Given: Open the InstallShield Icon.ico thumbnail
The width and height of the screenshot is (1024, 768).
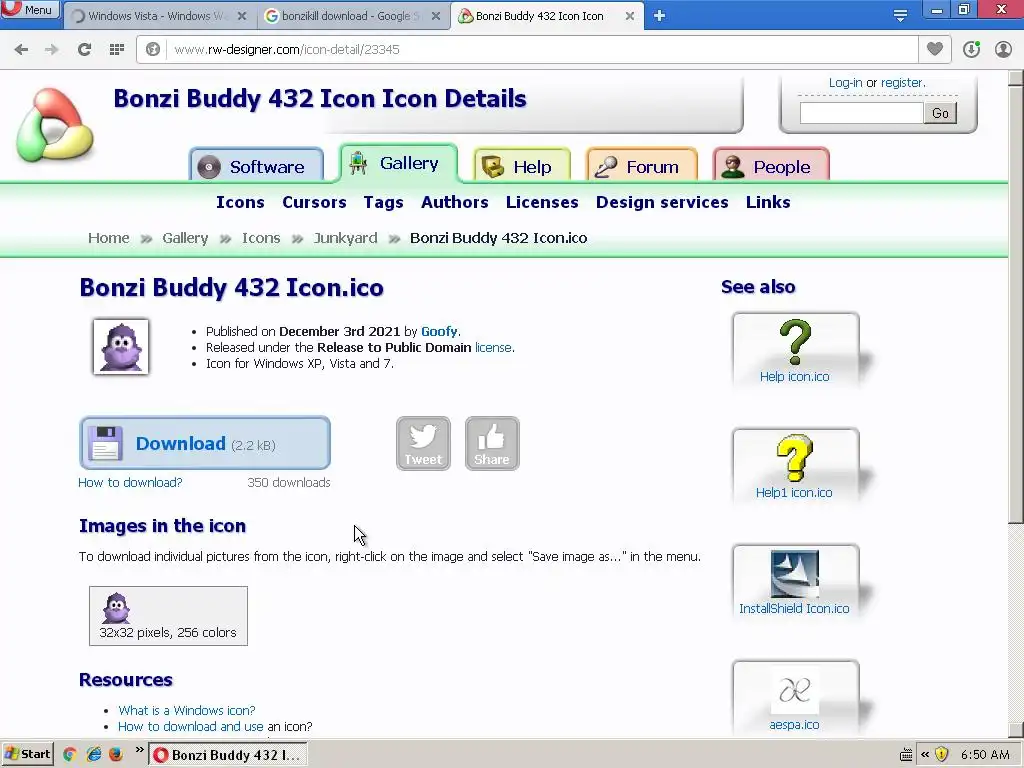Looking at the screenshot, I should pos(795,581).
